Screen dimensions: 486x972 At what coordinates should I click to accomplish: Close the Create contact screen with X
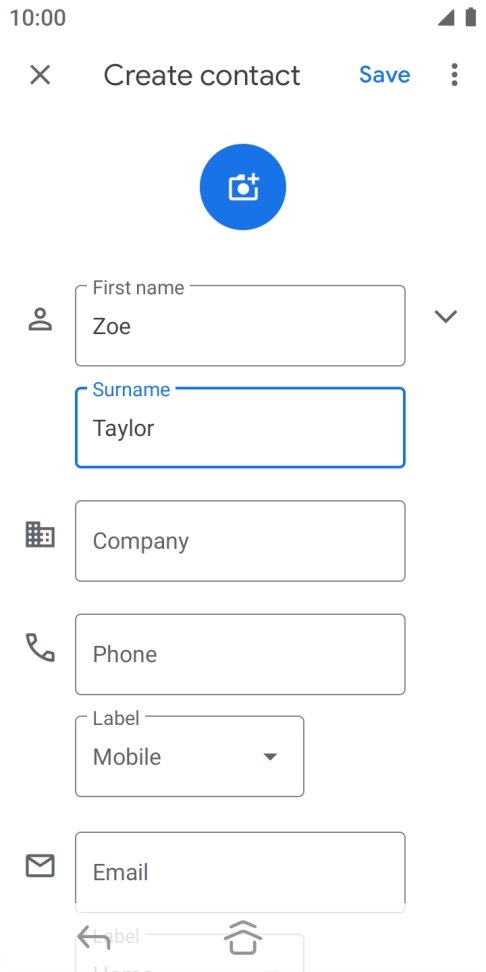(x=40, y=75)
